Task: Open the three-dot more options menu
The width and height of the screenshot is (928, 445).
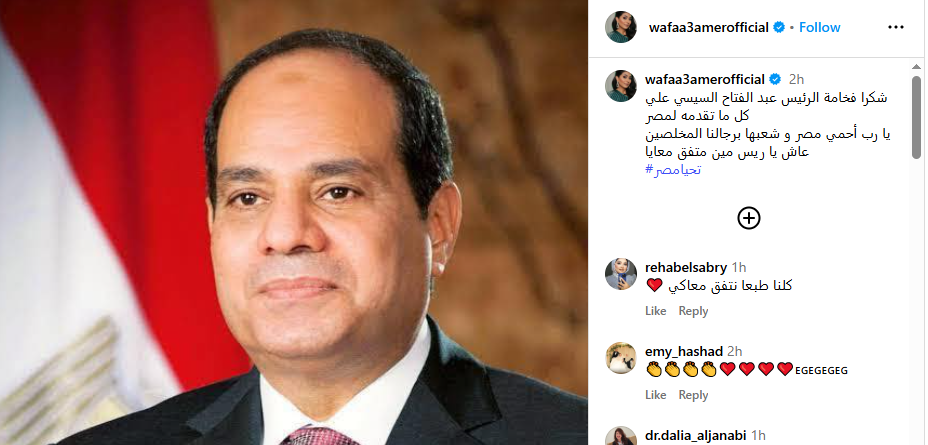Action: point(896,27)
